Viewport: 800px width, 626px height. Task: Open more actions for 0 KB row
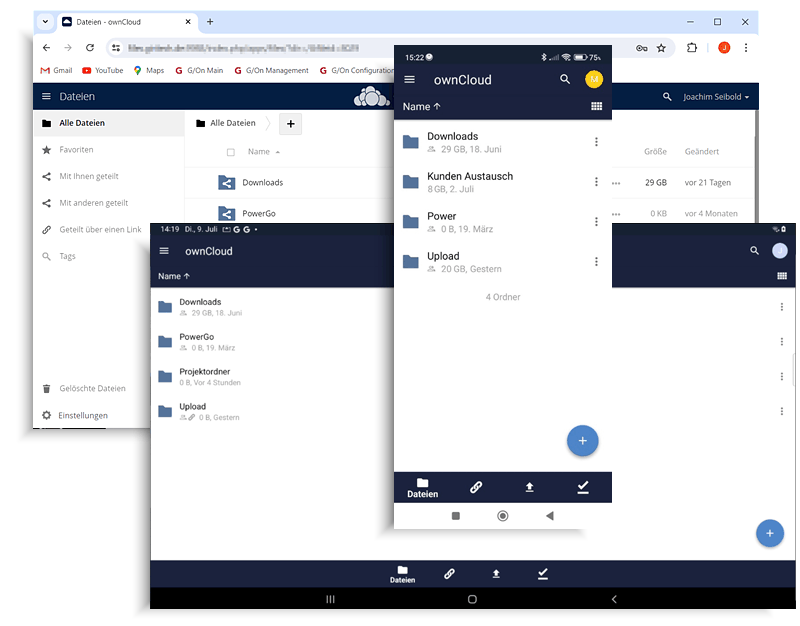click(616, 214)
